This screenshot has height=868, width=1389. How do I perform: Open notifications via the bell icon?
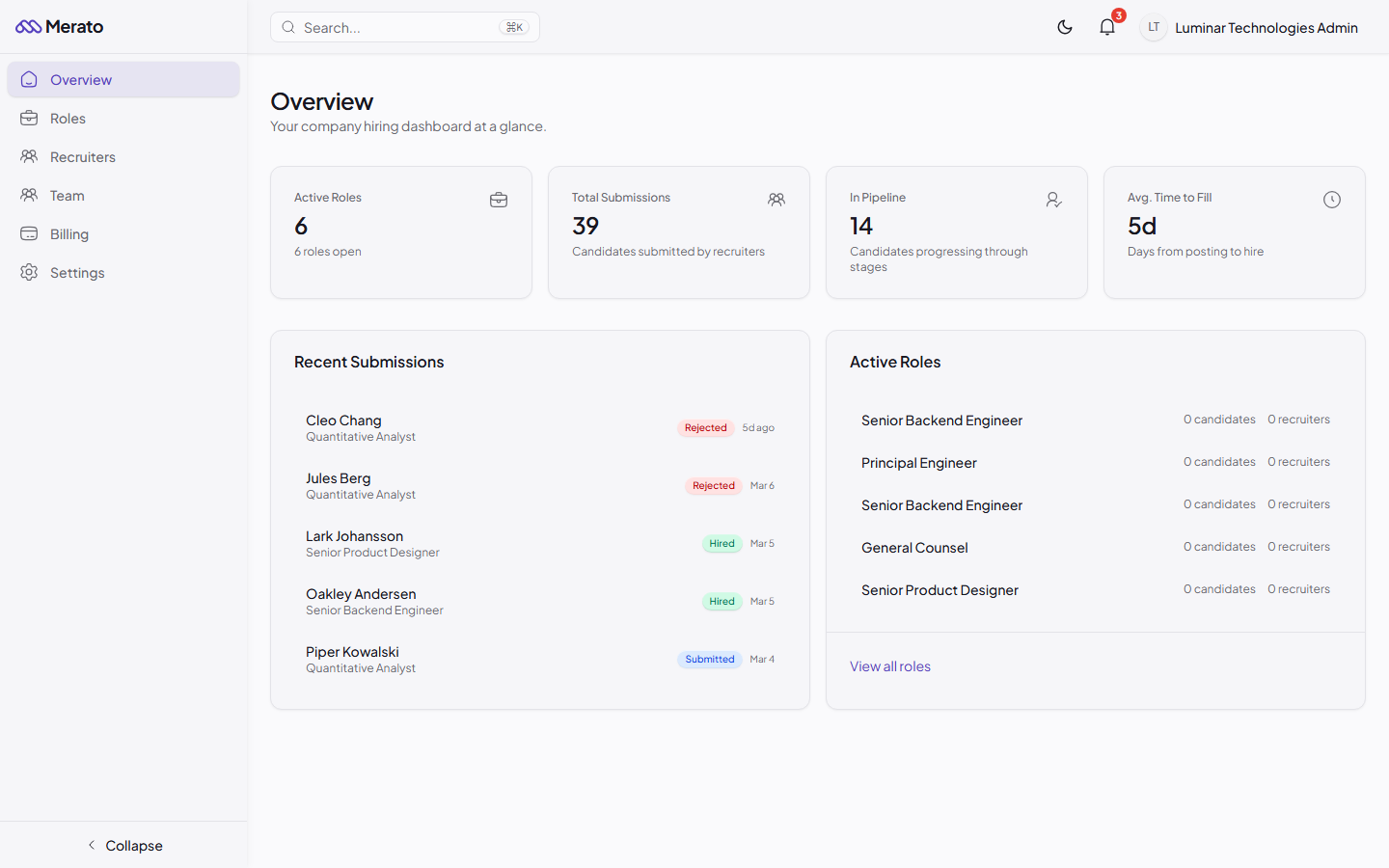pos(1106,27)
